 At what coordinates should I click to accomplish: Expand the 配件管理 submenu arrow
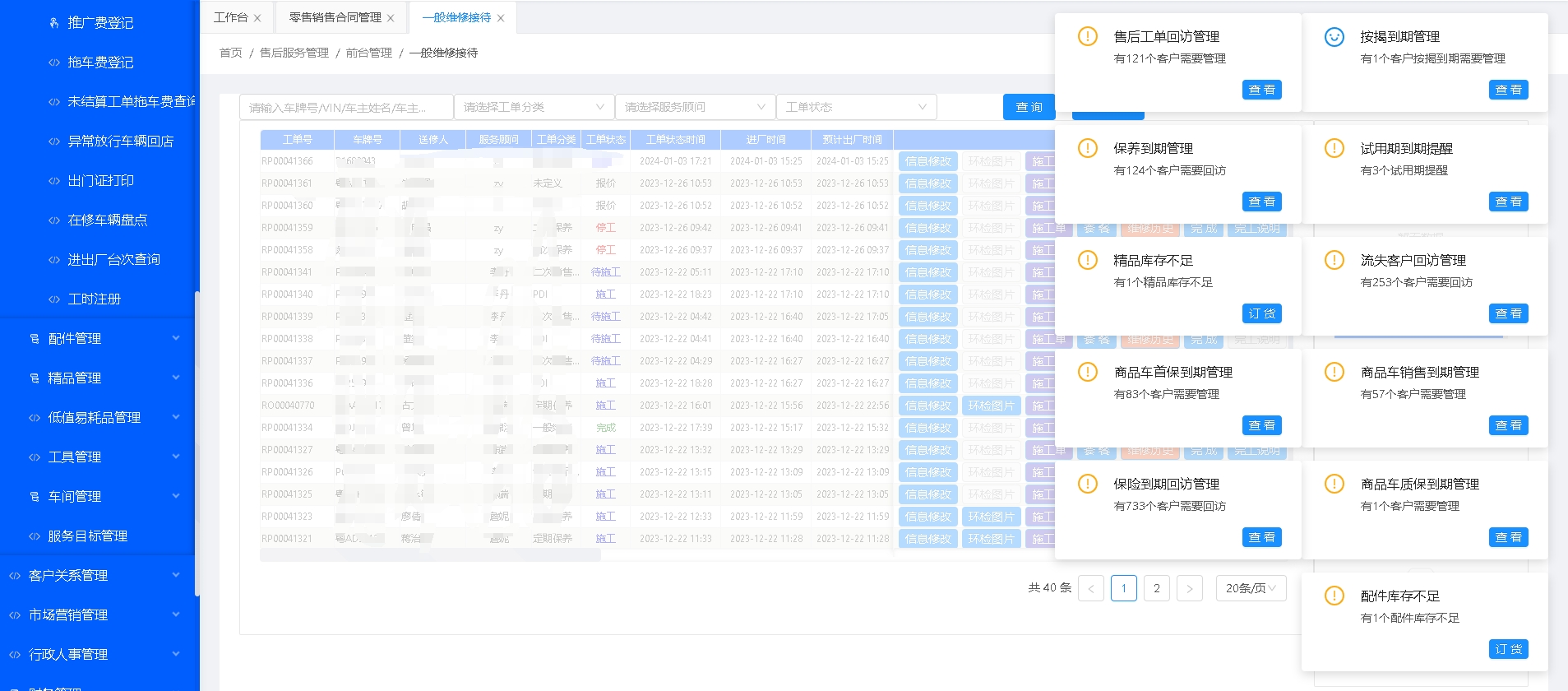pyautogui.click(x=175, y=338)
